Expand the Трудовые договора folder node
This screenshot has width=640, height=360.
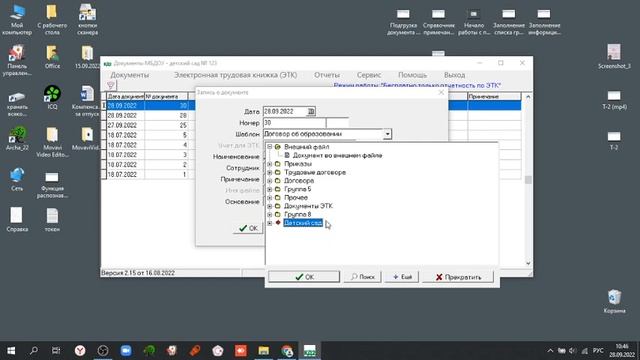coord(269,172)
